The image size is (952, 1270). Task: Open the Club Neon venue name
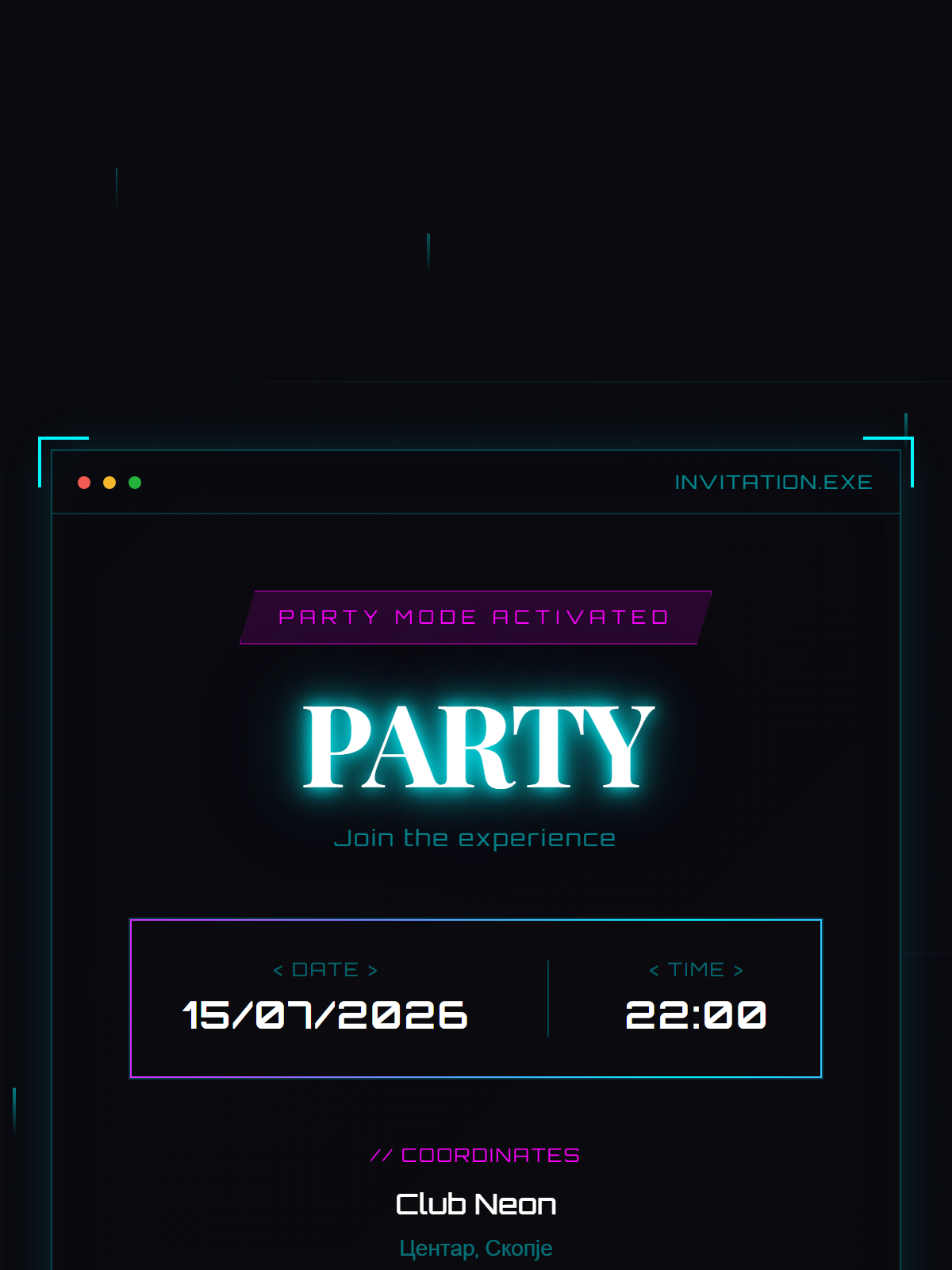click(x=476, y=1204)
